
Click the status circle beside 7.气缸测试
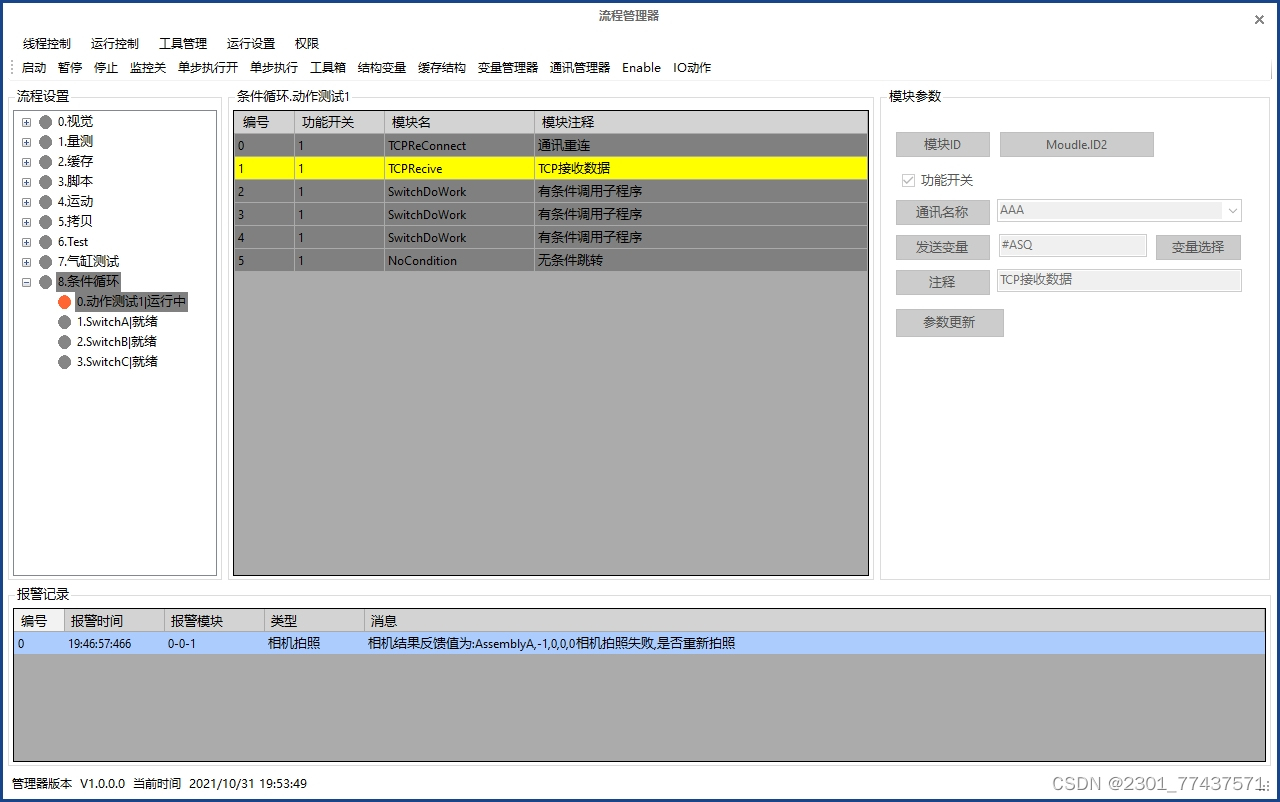point(45,262)
